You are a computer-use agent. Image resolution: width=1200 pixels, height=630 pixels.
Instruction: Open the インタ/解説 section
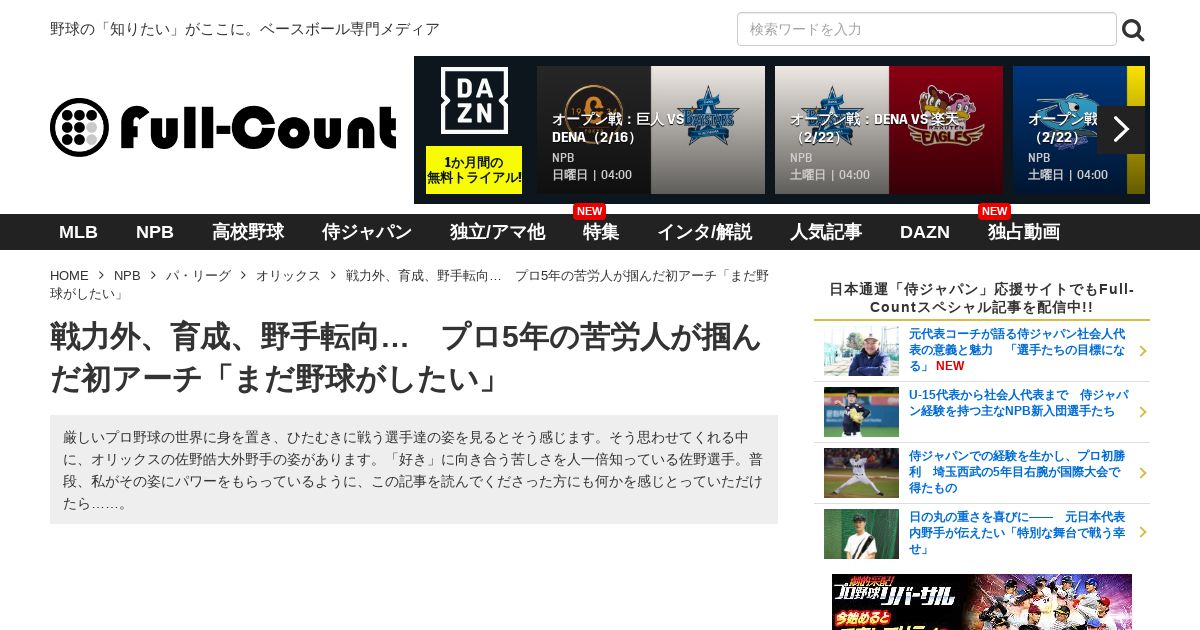[x=704, y=232]
